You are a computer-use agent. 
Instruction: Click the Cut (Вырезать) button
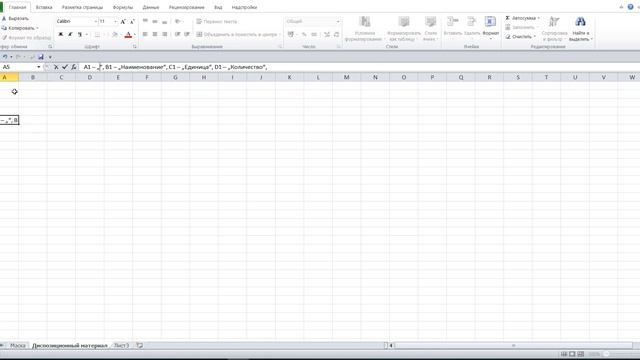tap(15, 18)
